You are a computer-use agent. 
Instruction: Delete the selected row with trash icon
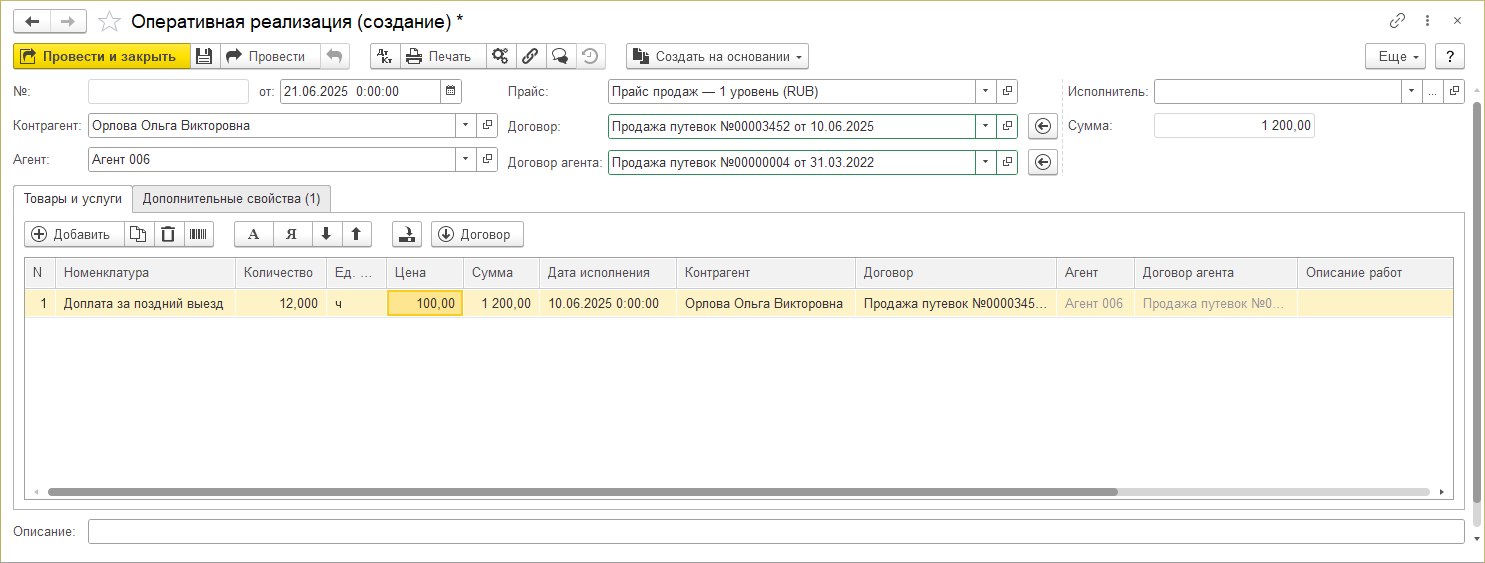pyautogui.click(x=169, y=234)
